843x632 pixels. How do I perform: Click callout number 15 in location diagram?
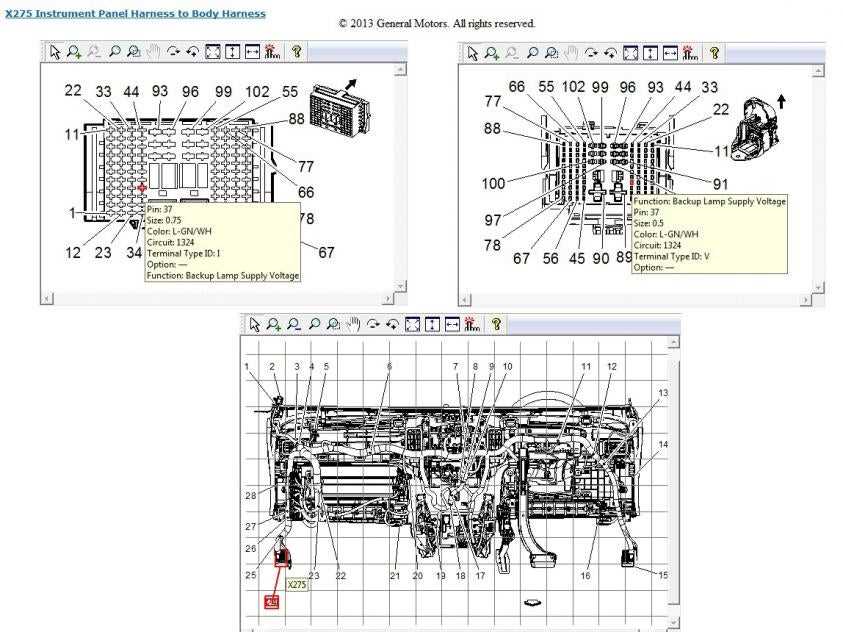click(663, 575)
